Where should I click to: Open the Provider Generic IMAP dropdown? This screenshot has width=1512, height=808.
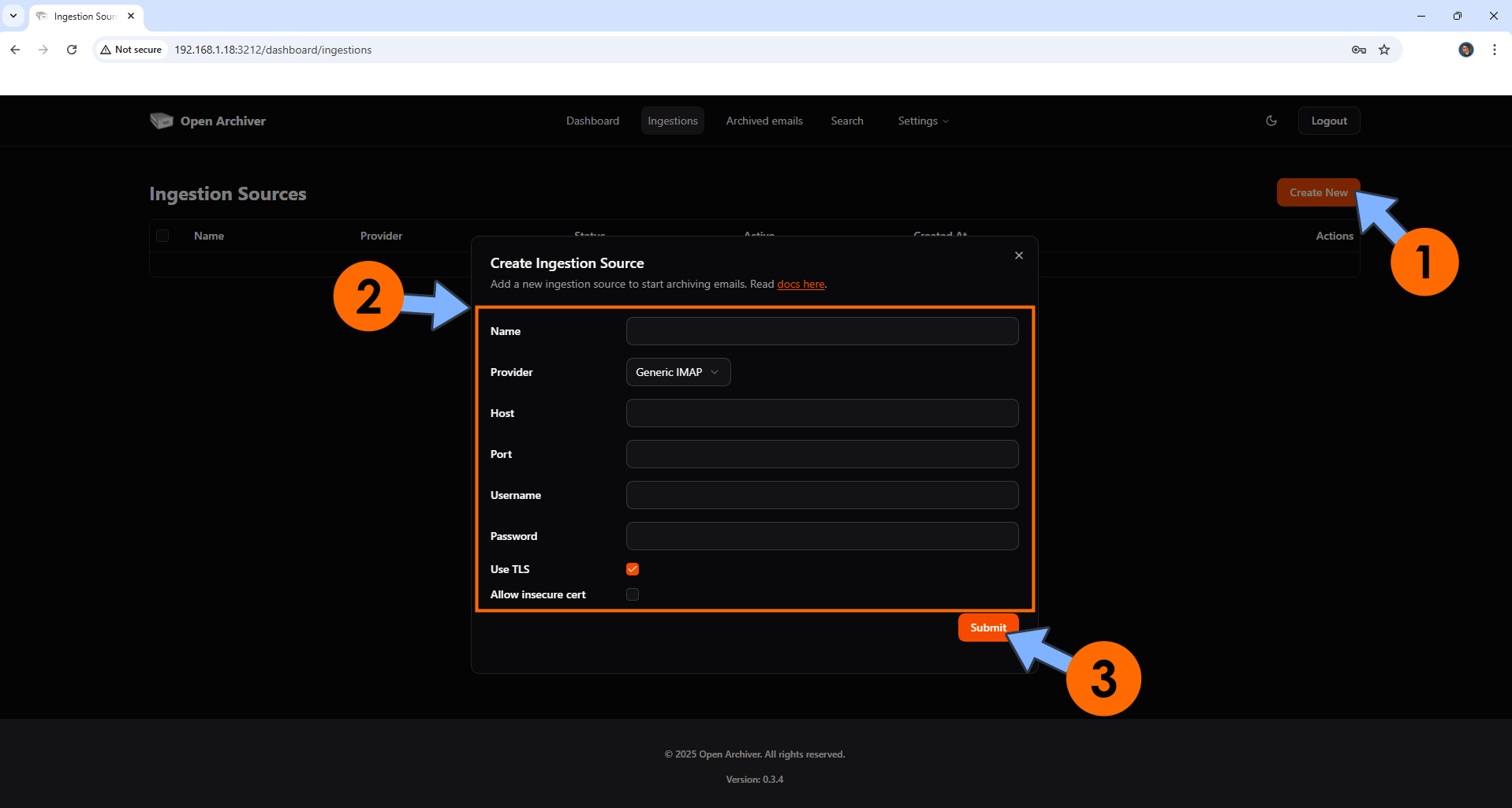tap(678, 372)
